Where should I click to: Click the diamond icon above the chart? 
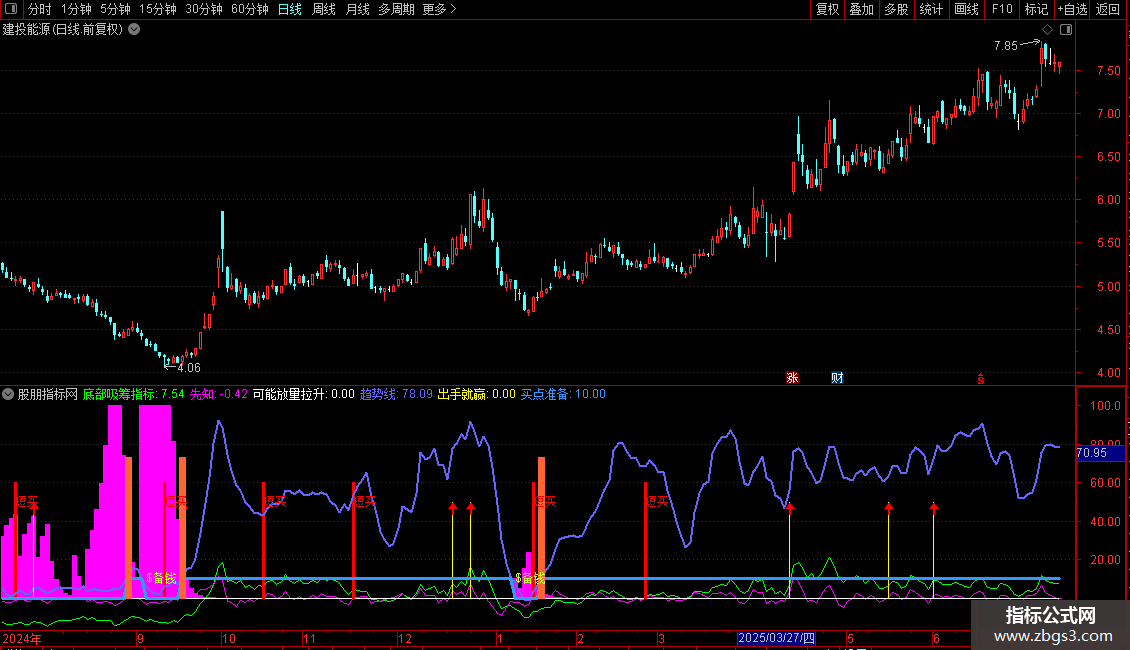[1048, 30]
